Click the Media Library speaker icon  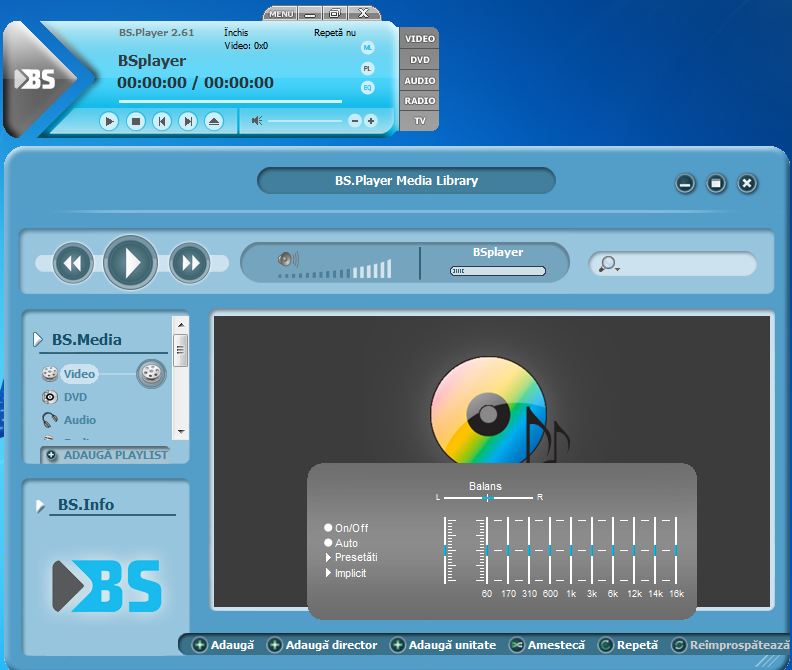(288, 259)
